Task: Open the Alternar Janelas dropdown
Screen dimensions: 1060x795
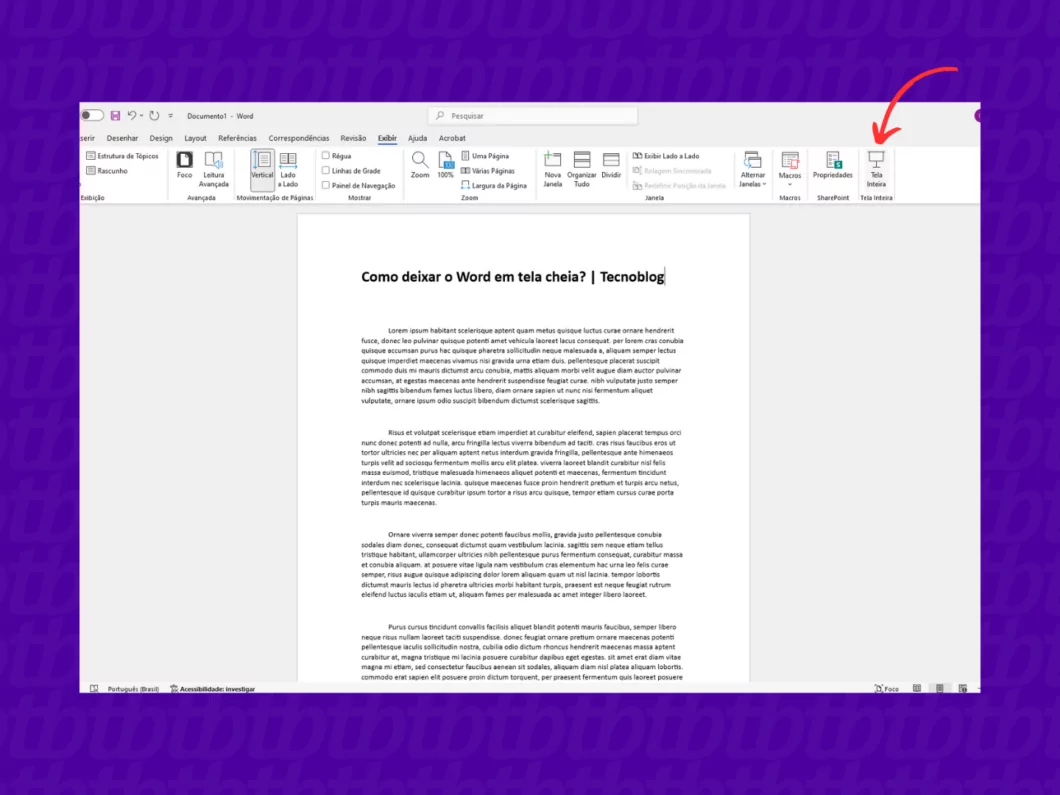Action: (752, 169)
